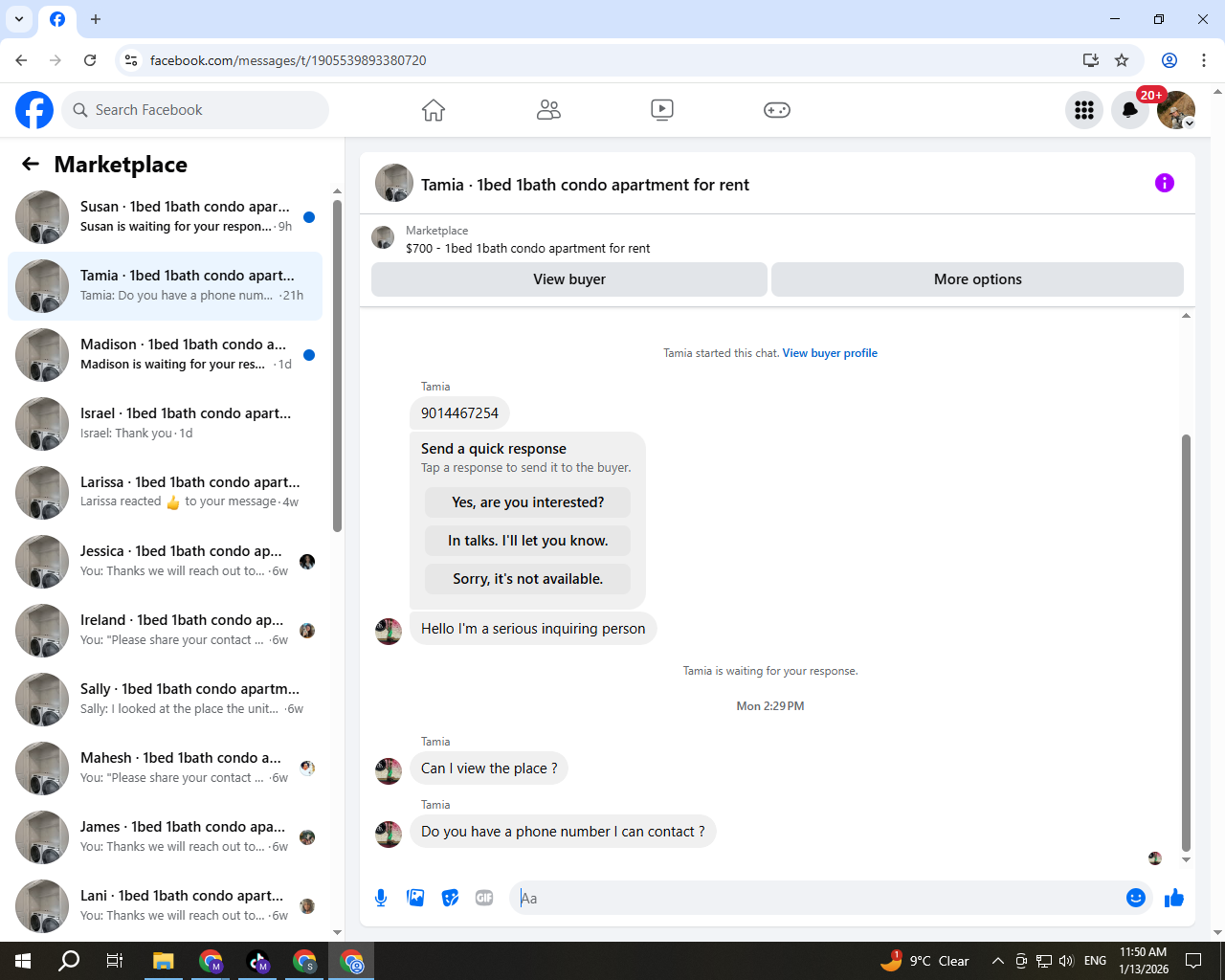The width and height of the screenshot is (1225, 980).
Task: Choose a GIF icon
Action: 484,898
